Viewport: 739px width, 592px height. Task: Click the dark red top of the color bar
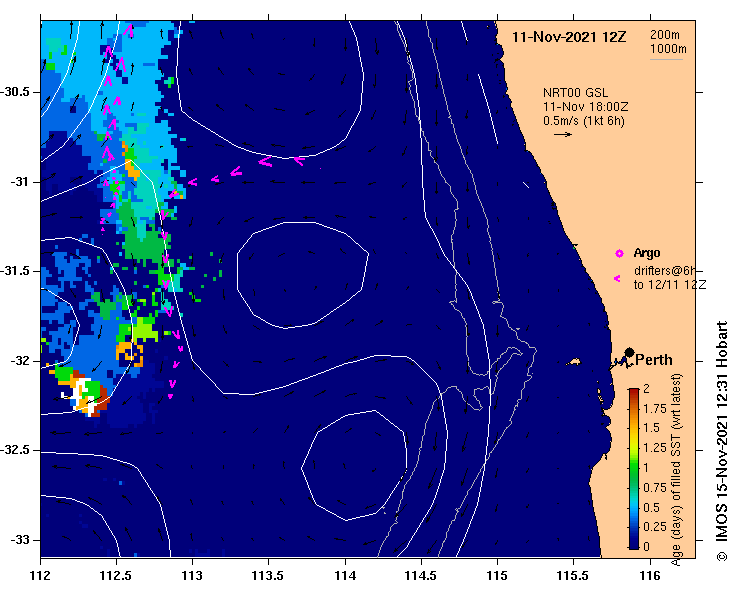pos(634,393)
